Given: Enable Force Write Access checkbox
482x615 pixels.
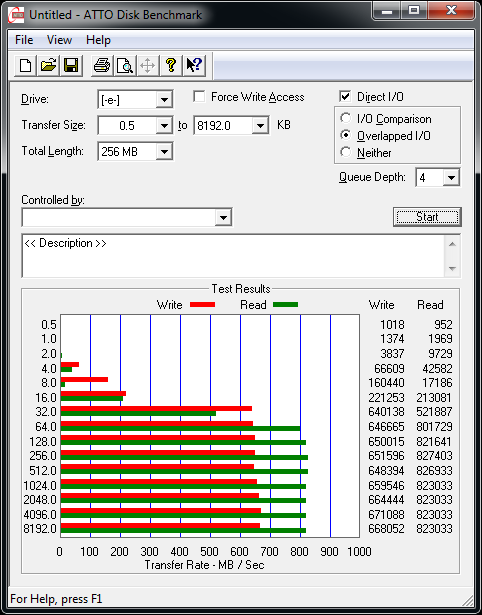Looking at the screenshot, I should [x=199, y=96].
